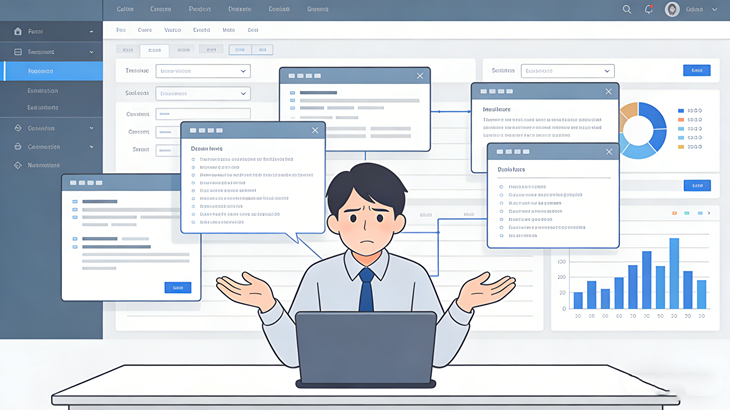
Task: Click blue button in bottom-left dialog
Action: point(177,287)
